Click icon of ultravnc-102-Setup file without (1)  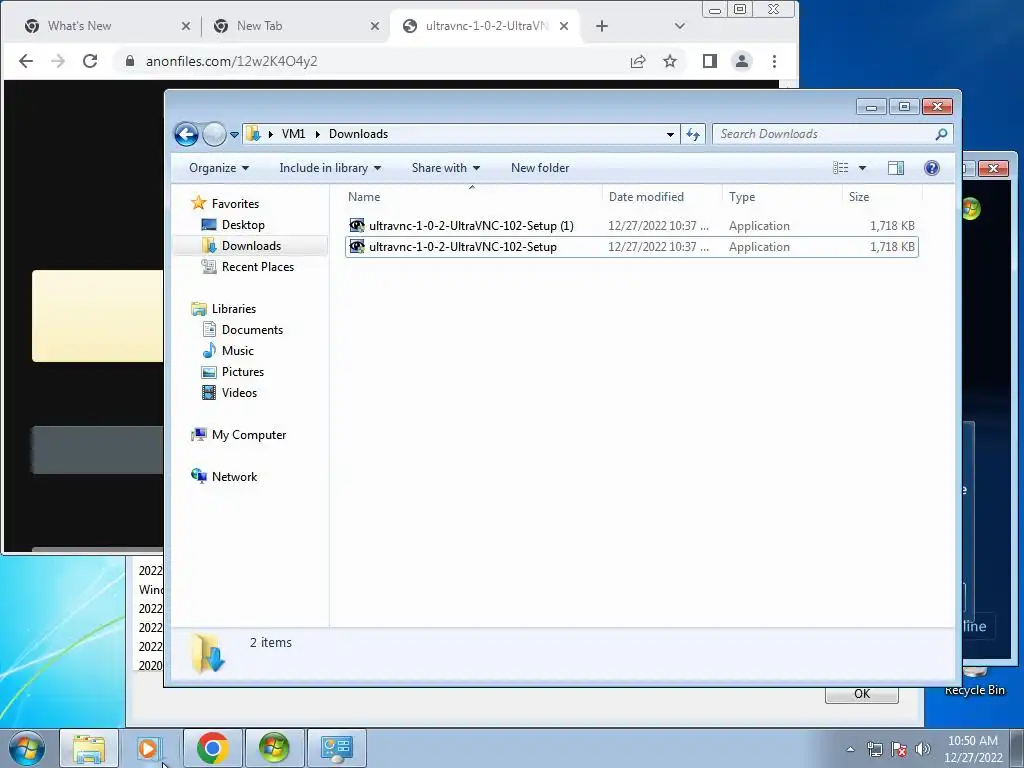(357, 247)
